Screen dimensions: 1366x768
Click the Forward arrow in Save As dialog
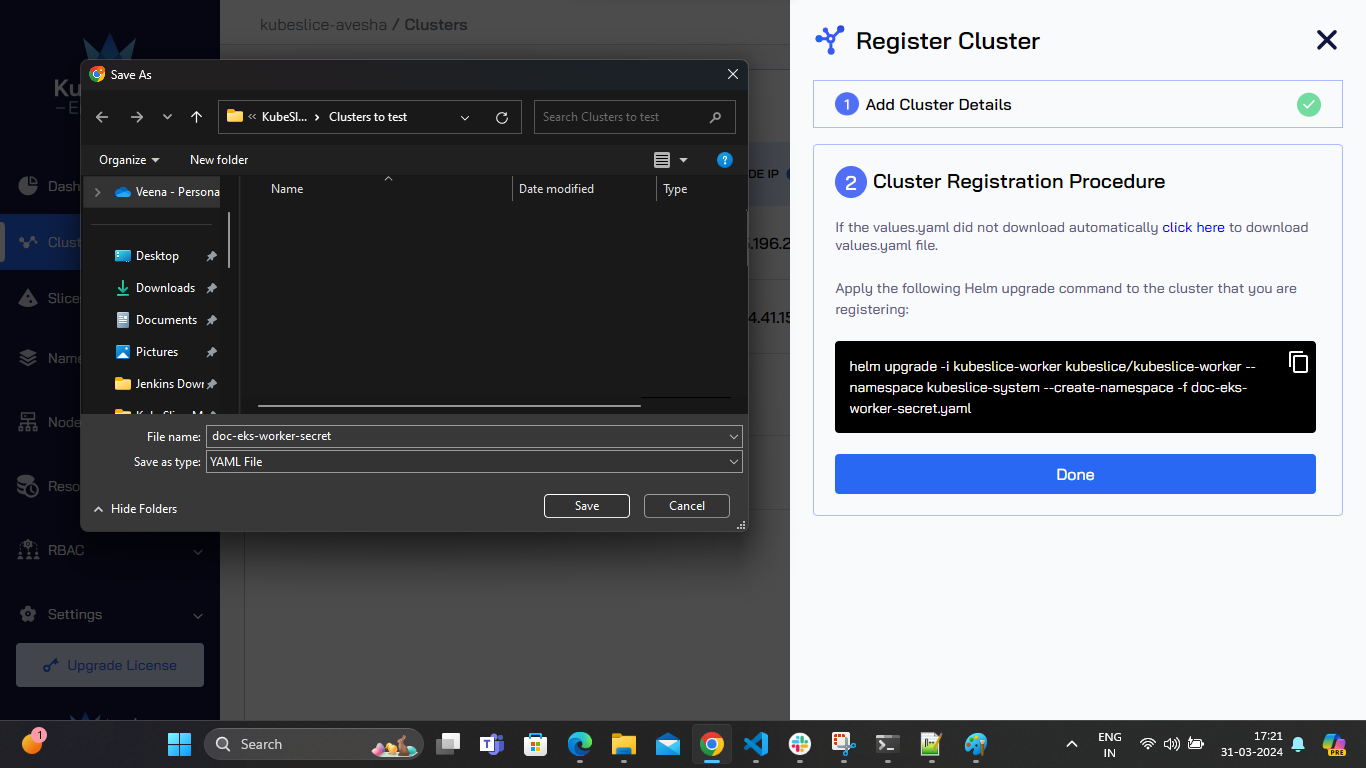137,117
